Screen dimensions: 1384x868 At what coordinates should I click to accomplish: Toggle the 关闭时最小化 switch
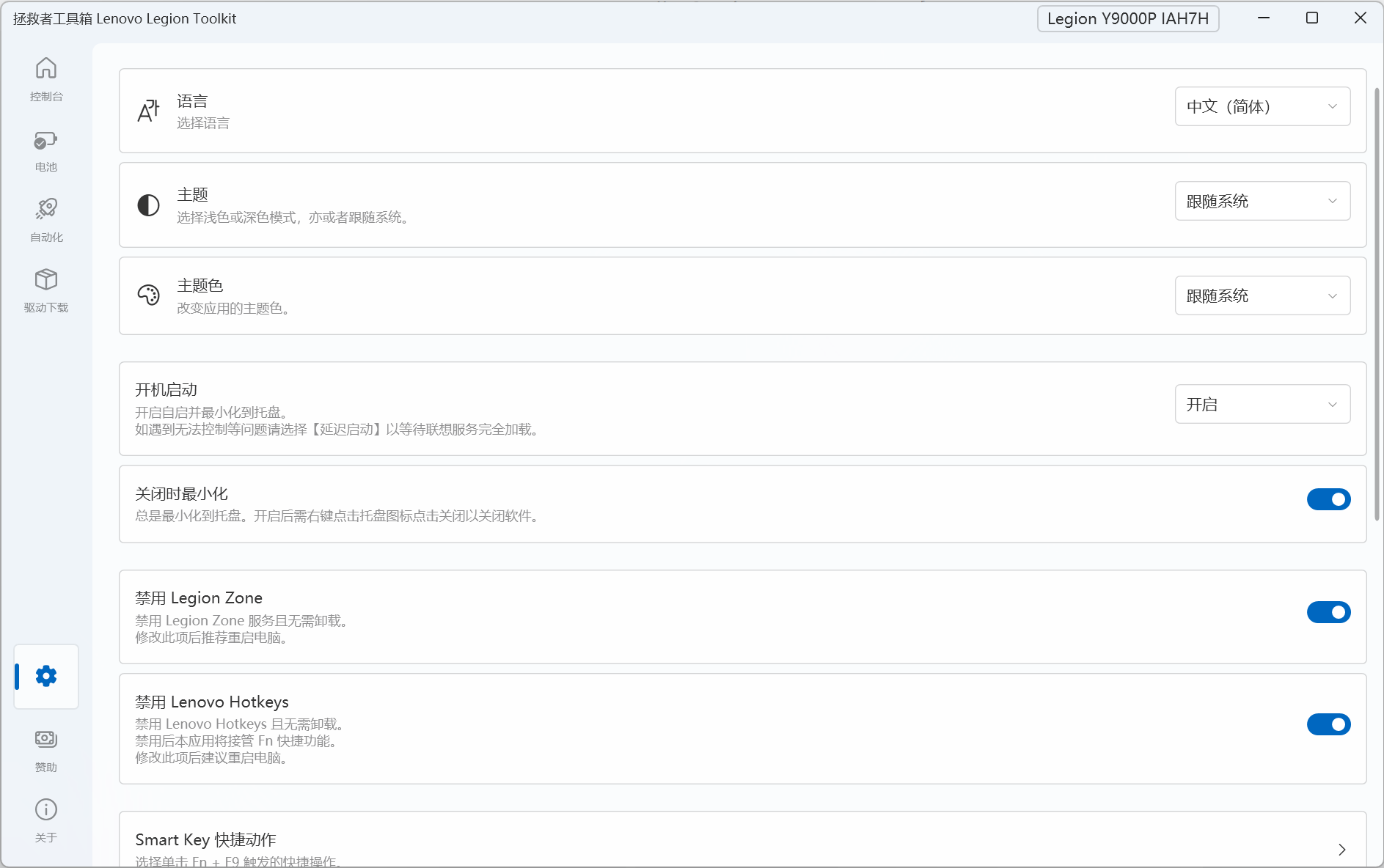1328,499
